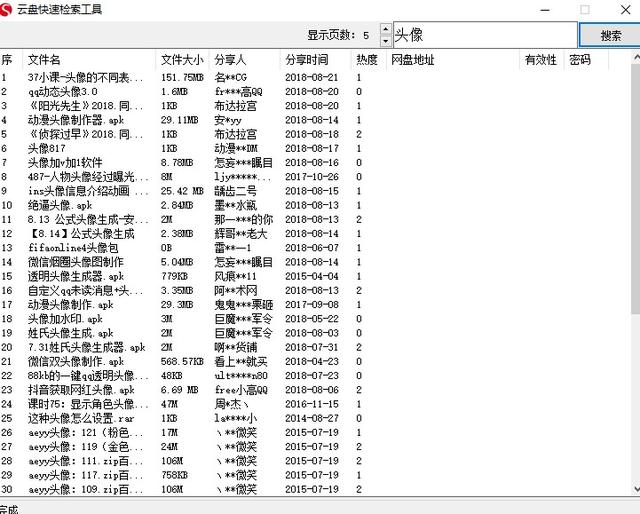Sort by the 分享人 column header
The height and width of the screenshot is (514, 640).
pyautogui.click(x=245, y=60)
